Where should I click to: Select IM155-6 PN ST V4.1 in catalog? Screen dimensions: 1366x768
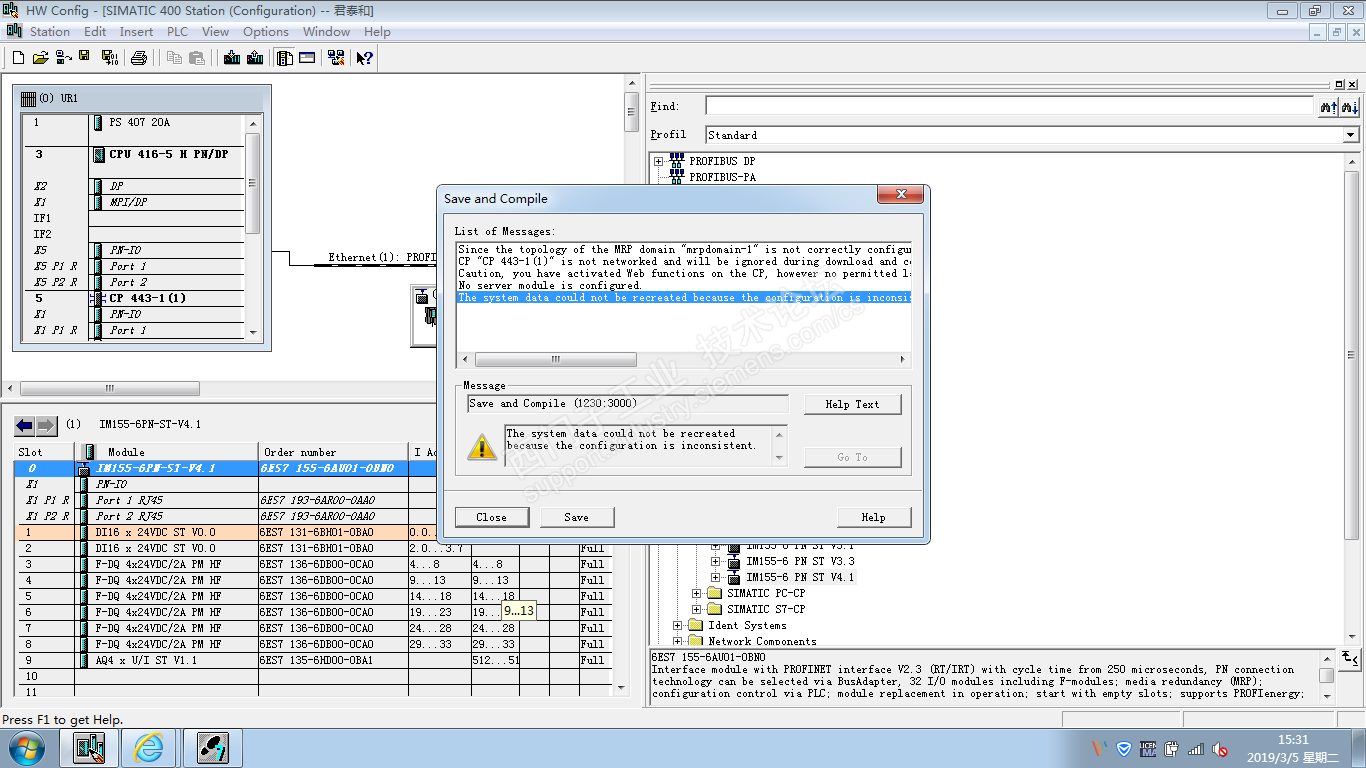click(800, 577)
